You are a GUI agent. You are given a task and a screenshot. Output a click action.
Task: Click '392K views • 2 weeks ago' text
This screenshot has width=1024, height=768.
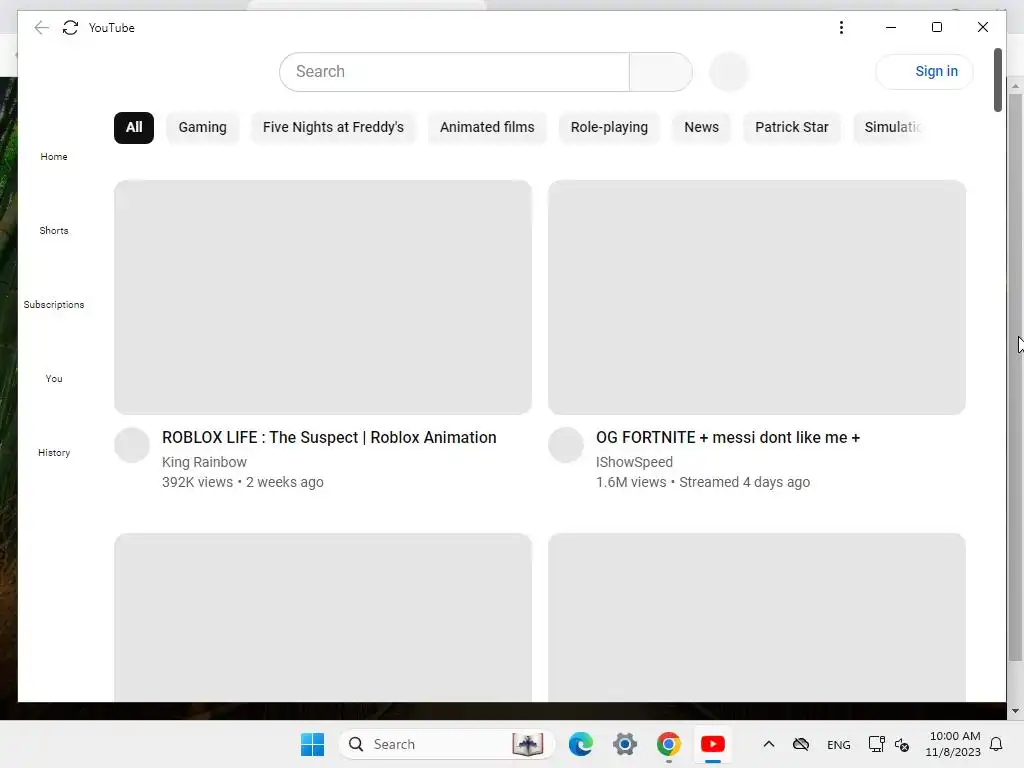[x=243, y=482]
